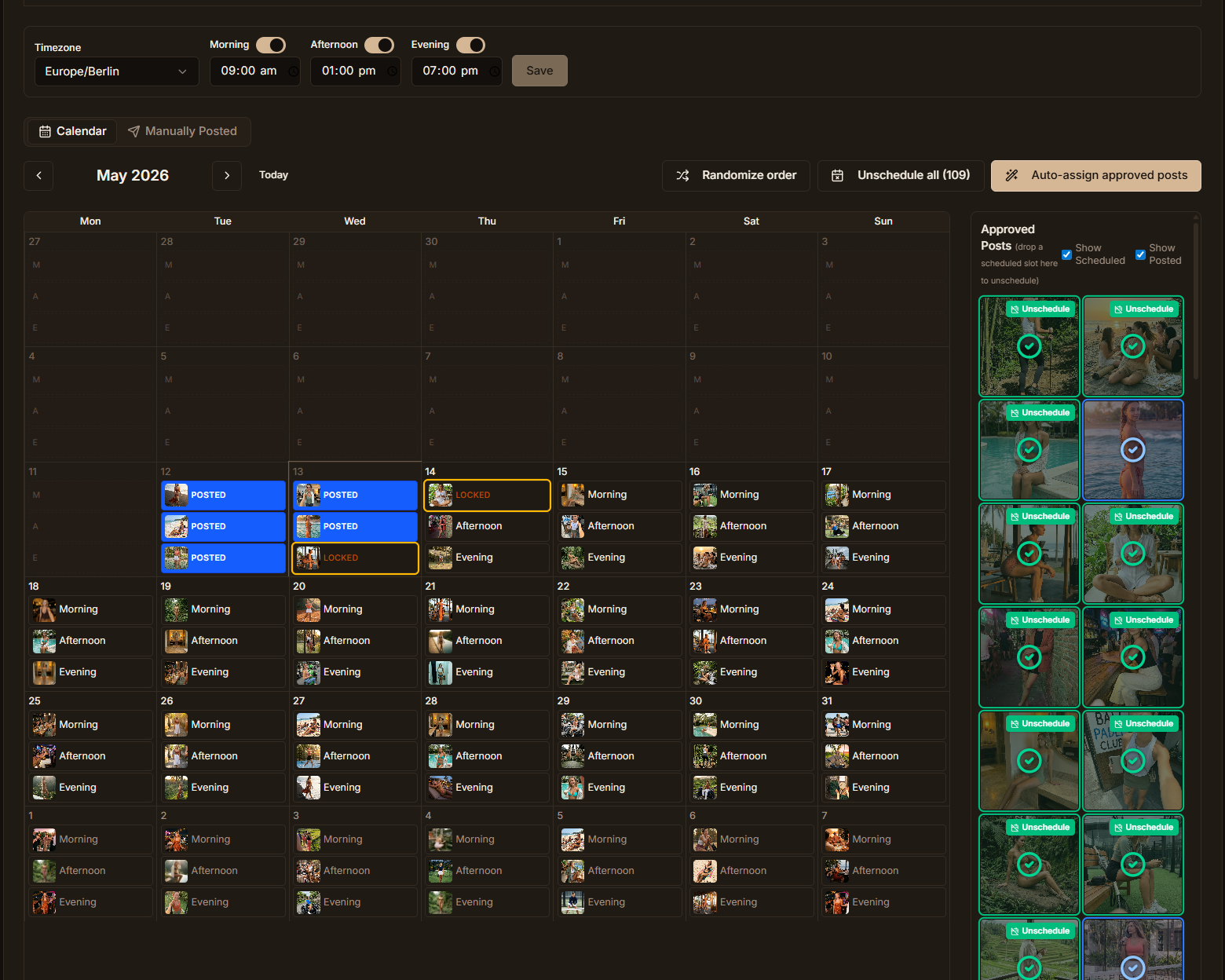Click the Randomize order button
This screenshot has width=1225, height=980.
736,176
